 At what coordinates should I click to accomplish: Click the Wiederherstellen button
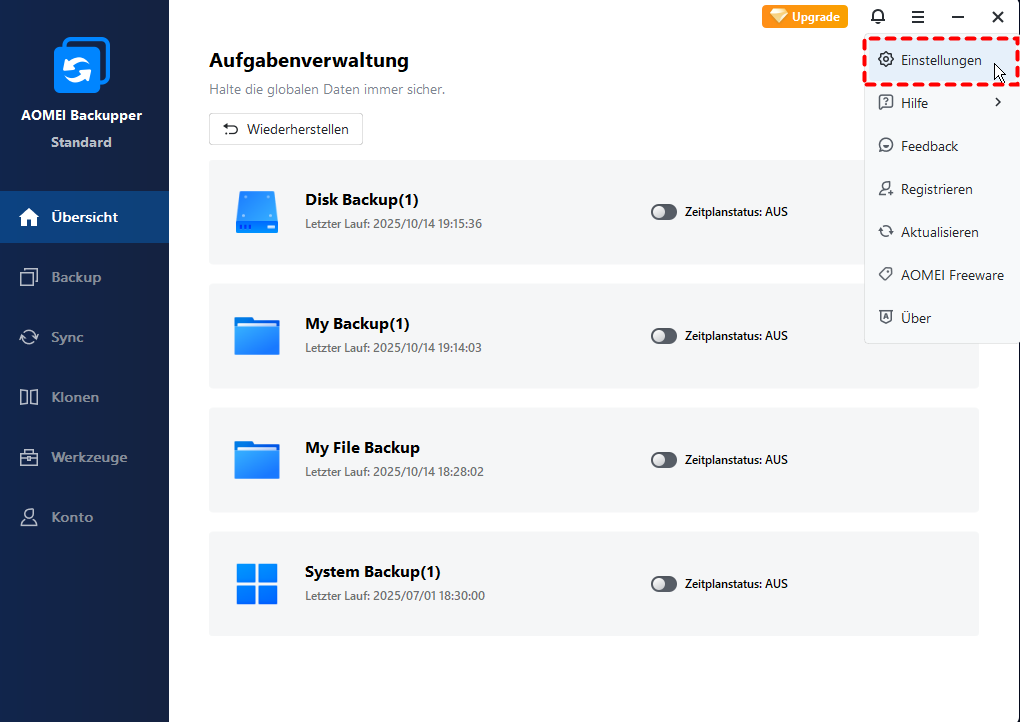(286, 129)
